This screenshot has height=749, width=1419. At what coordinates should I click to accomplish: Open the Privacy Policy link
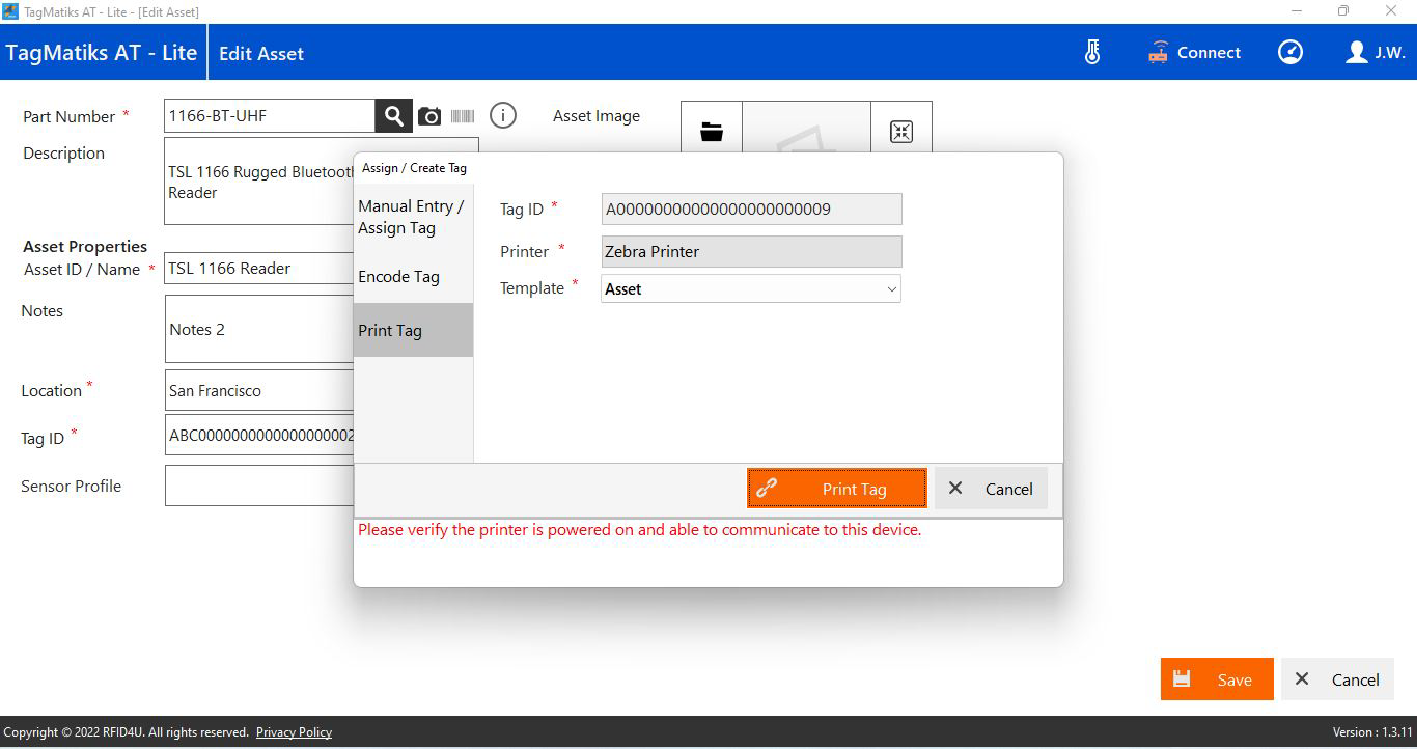click(294, 733)
